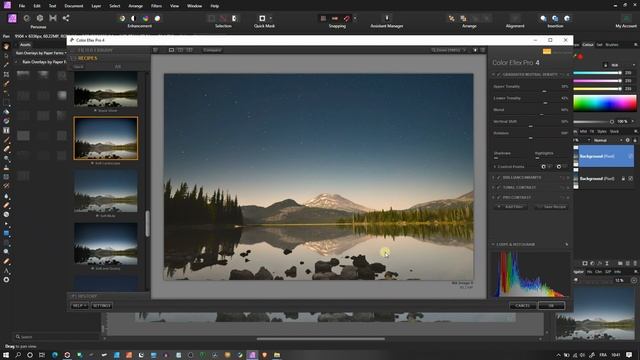This screenshot has height=360, width=640.
Task: Apply Auto Levels enhancement icon
Action: coord(122,18)
